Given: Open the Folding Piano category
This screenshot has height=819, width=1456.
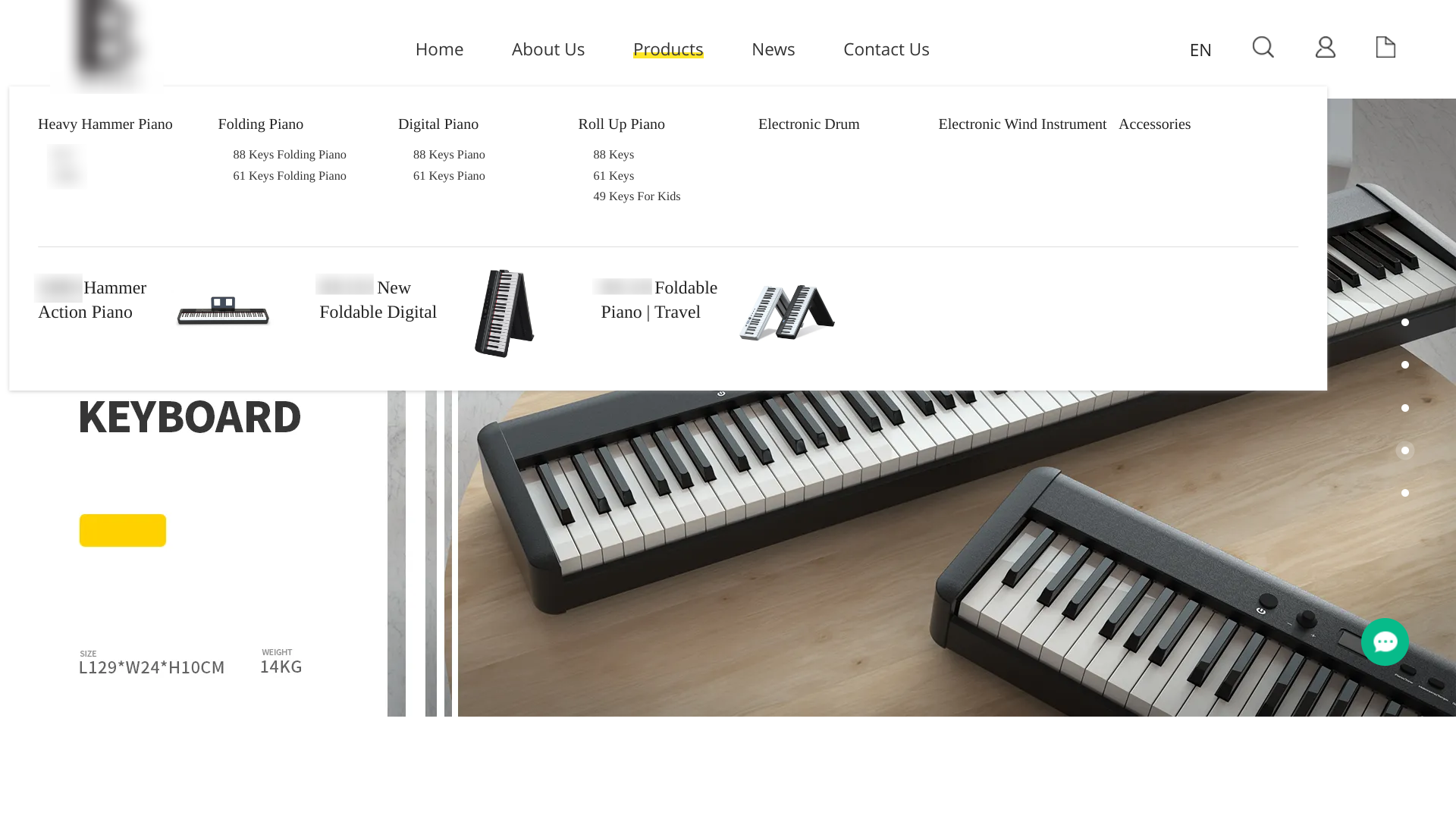Looking at the screenshot, I should click(261, 124).
